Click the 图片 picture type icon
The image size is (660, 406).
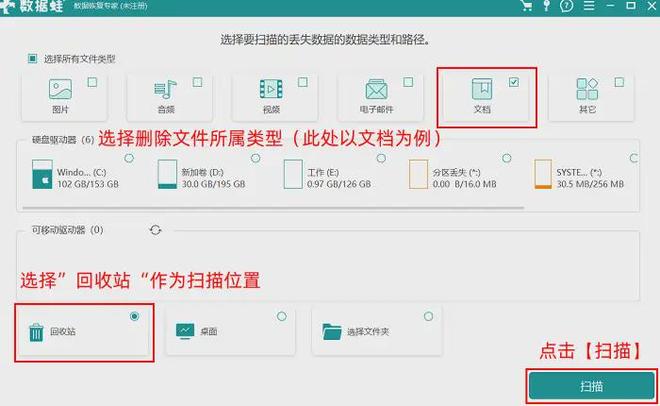pos(60,90)
